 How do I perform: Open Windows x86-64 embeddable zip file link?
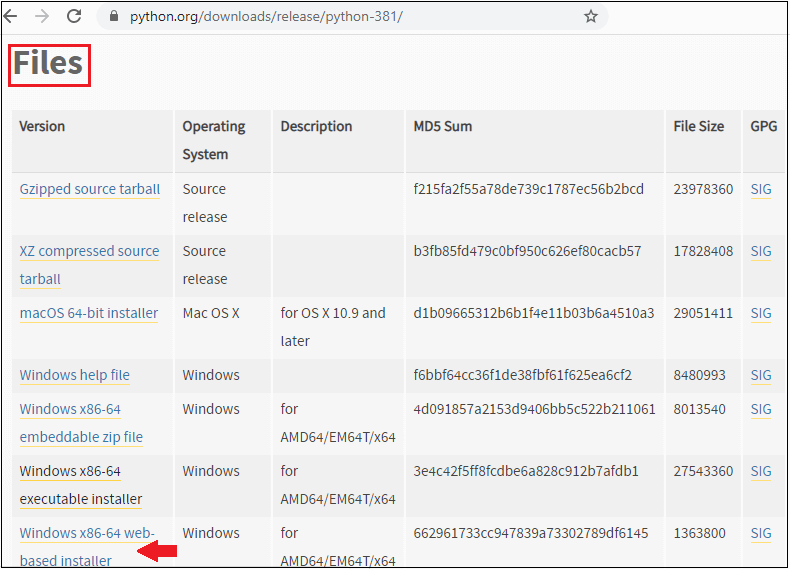click(x=81, y=423)
